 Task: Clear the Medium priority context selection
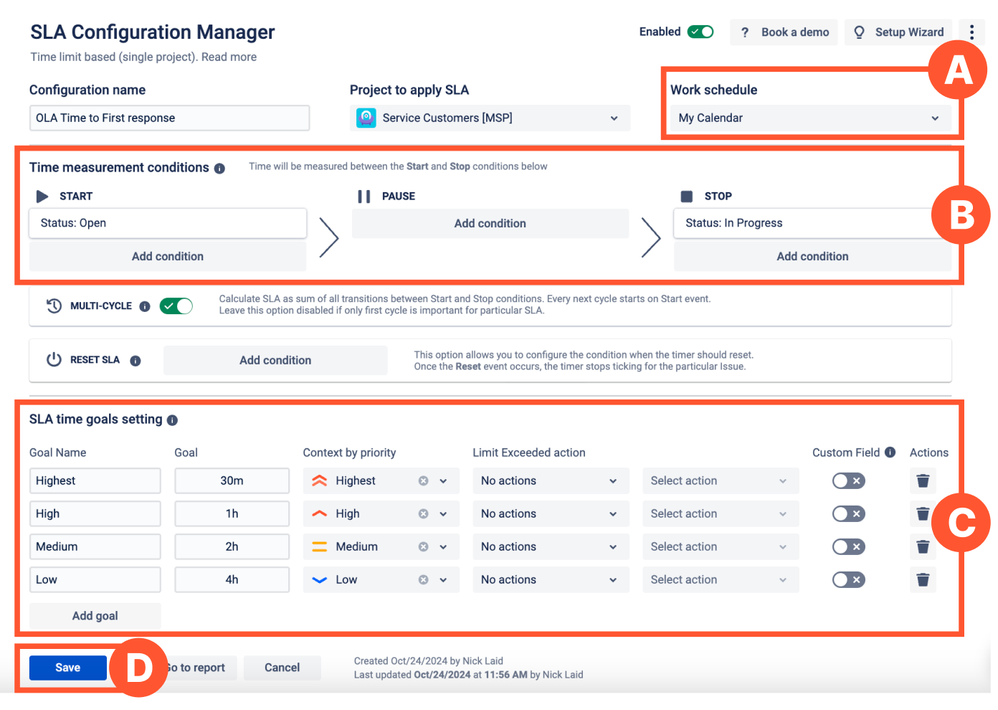pos(423,547)
